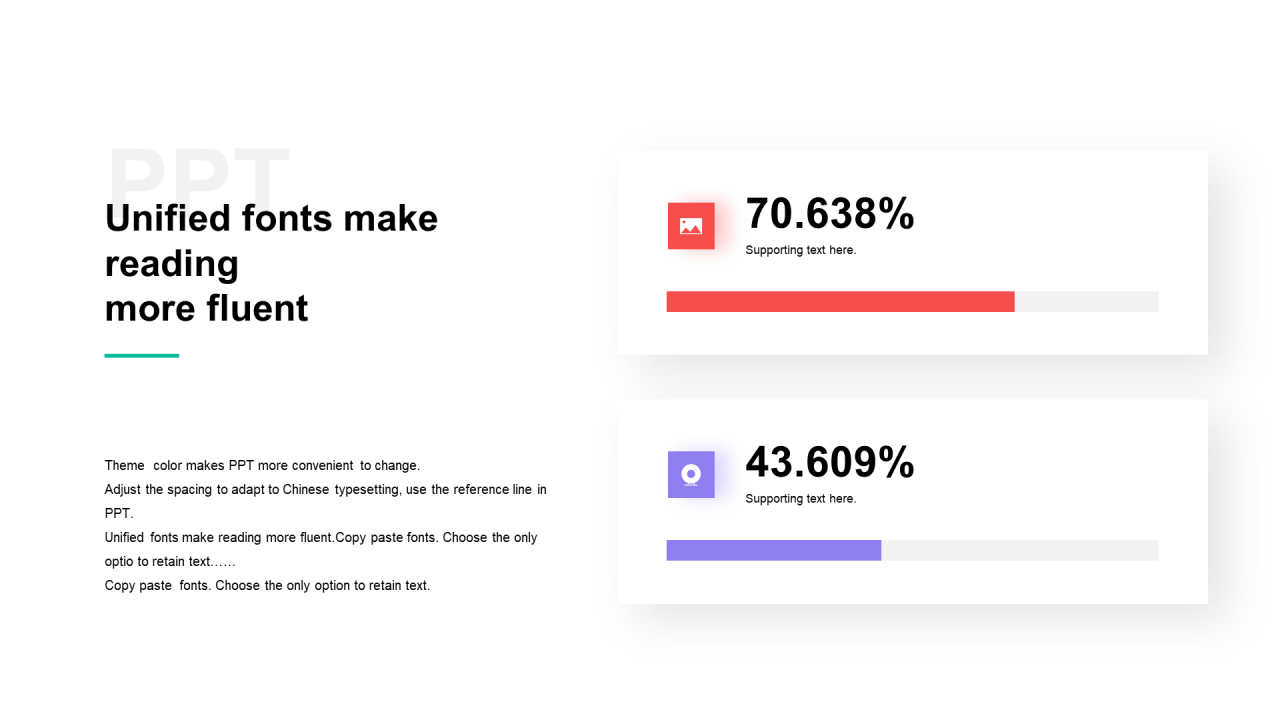Screen dimensions: 1280x720
Task: Select the faded PPT watermark text
Action: coord(198,170)
